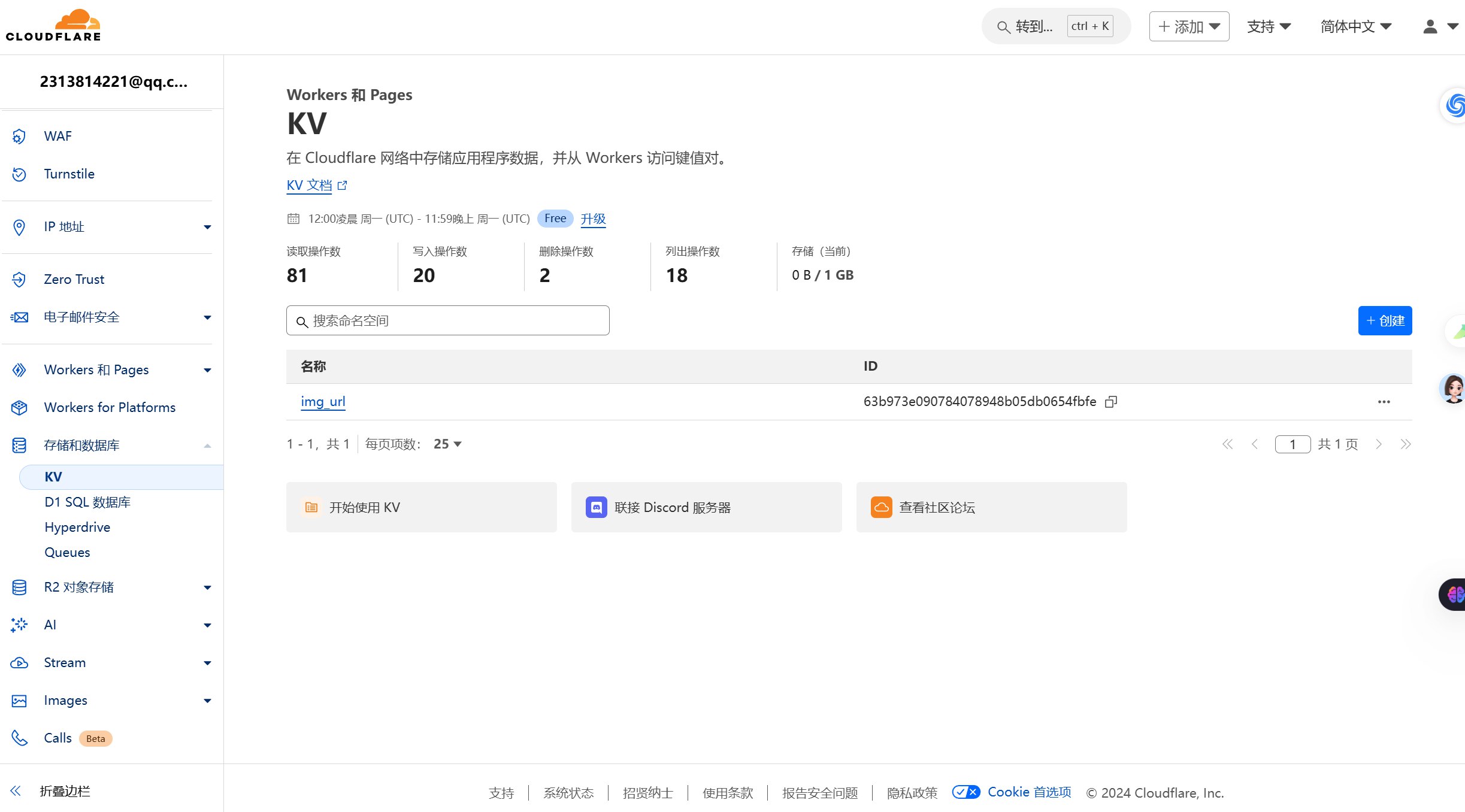Click the Calls phone icon

coord(19,738)
